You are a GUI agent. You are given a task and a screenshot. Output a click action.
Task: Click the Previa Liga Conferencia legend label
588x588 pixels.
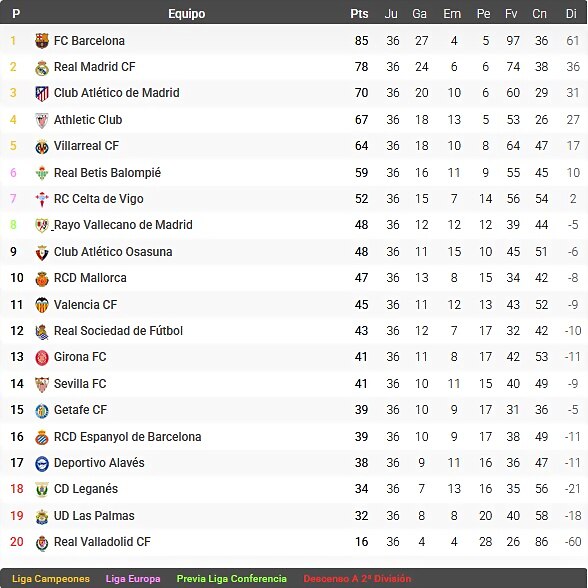coord(231,579)
